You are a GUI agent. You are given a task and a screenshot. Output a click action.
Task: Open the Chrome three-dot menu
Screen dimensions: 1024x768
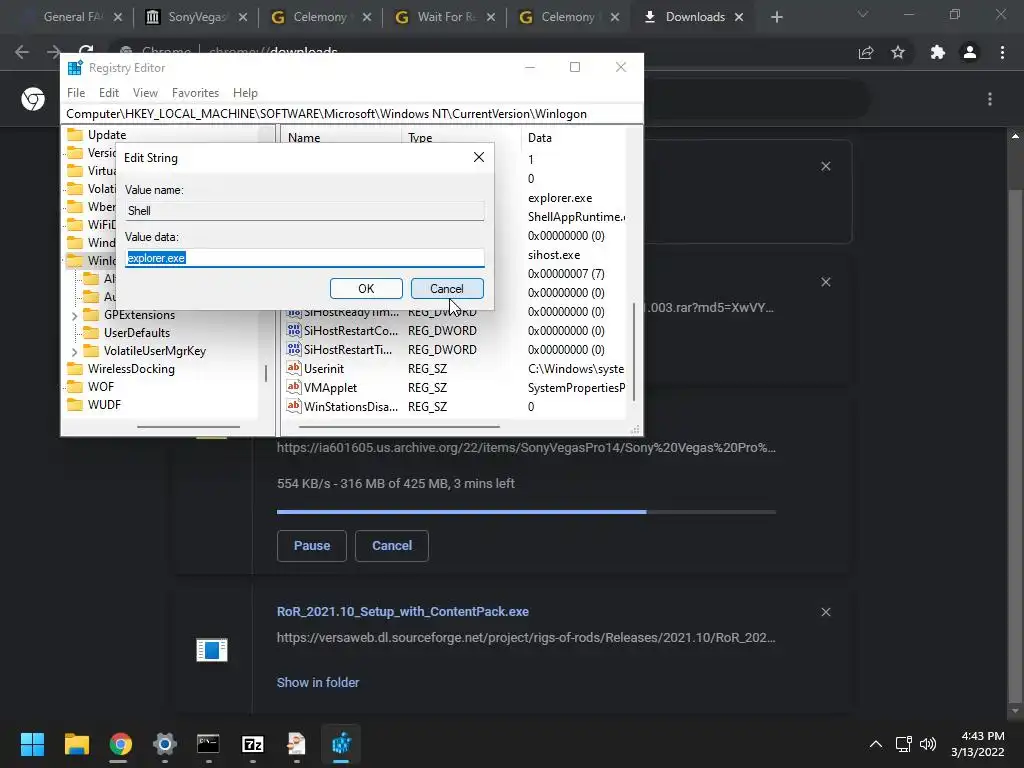tap(1002, 52)
